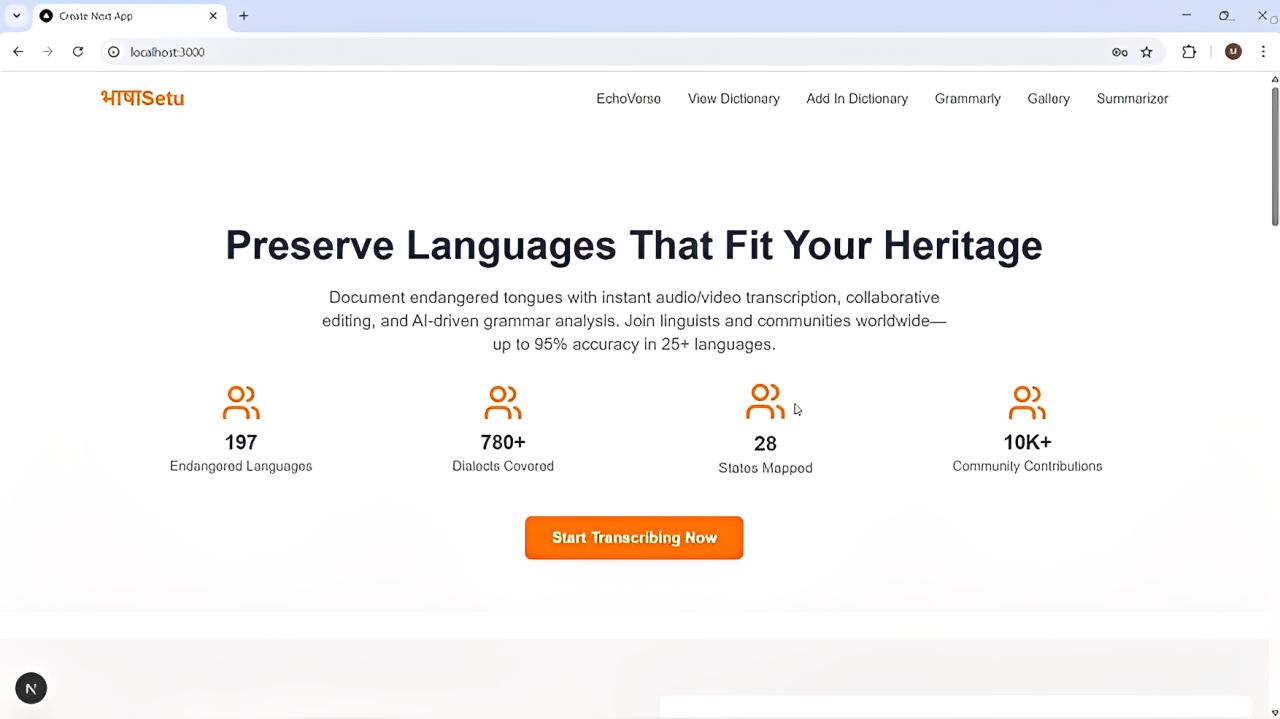
Task: Open the EchoVerse nav item
Action: (628, 99)
